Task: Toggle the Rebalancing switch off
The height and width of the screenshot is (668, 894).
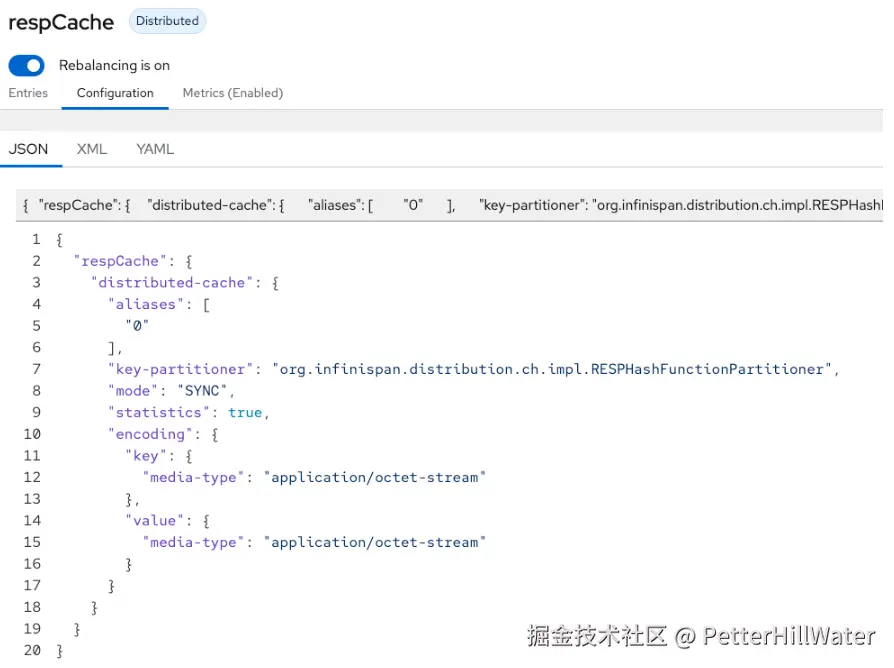Action: (26, 66)
